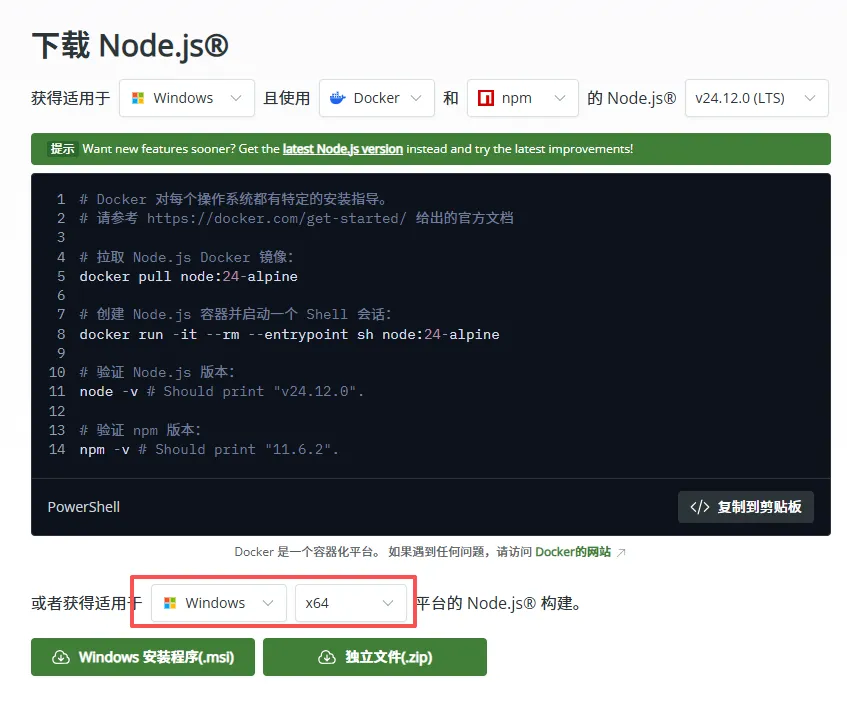Click the Windows logo icon in top selector

138,98
